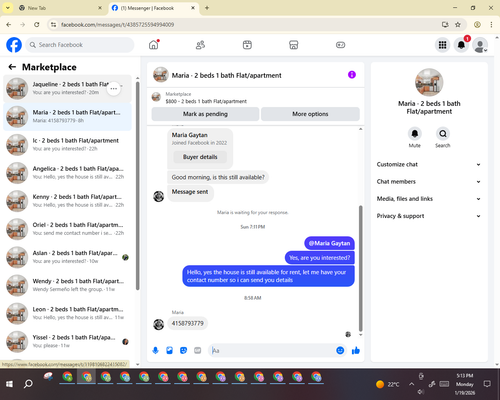The width and height of the screenshot is (500, 400).
Task: Open Angelica conversation in the list
Action: click(x=67, y=173)
